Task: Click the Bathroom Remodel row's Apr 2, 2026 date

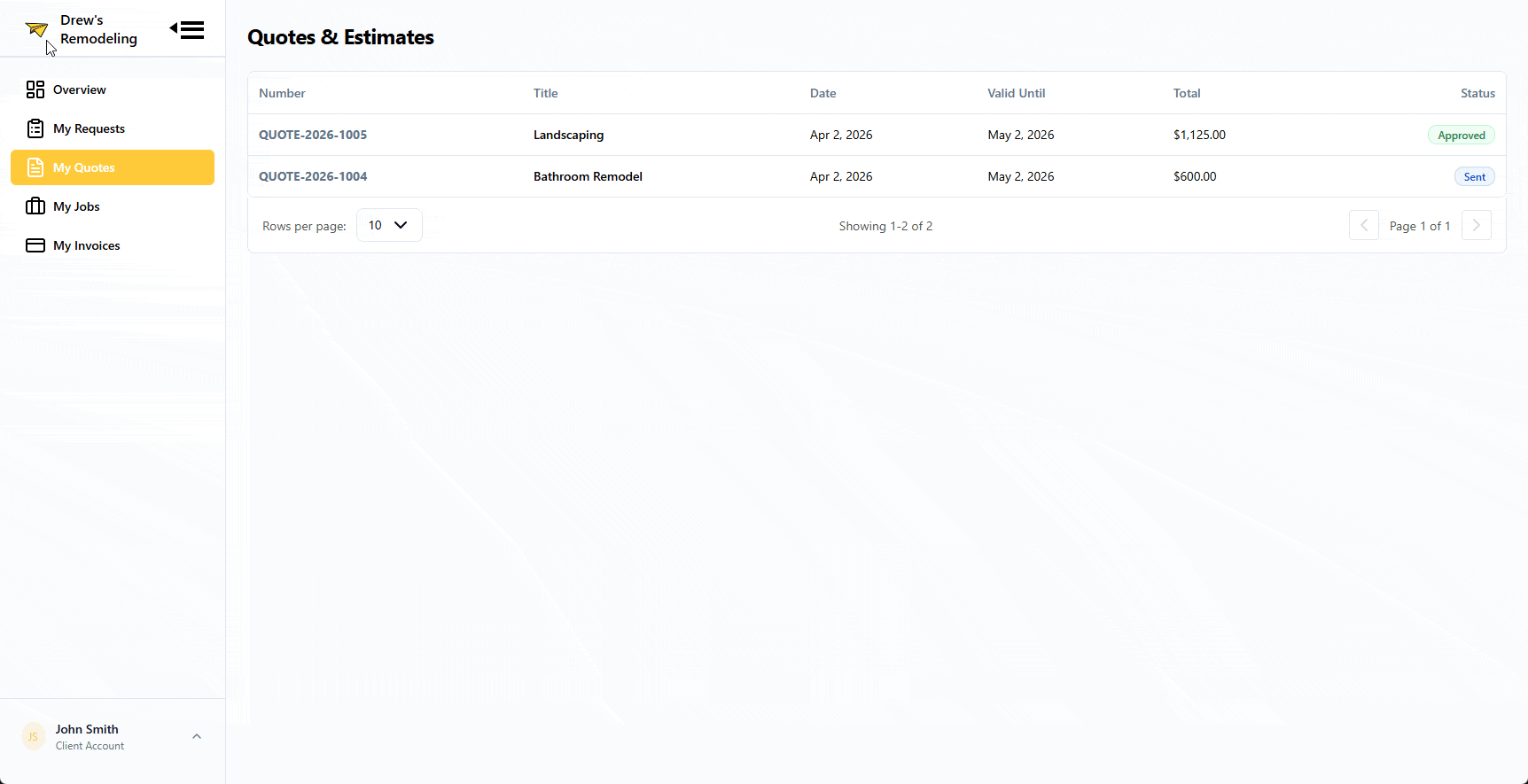Action: (841, 176)
